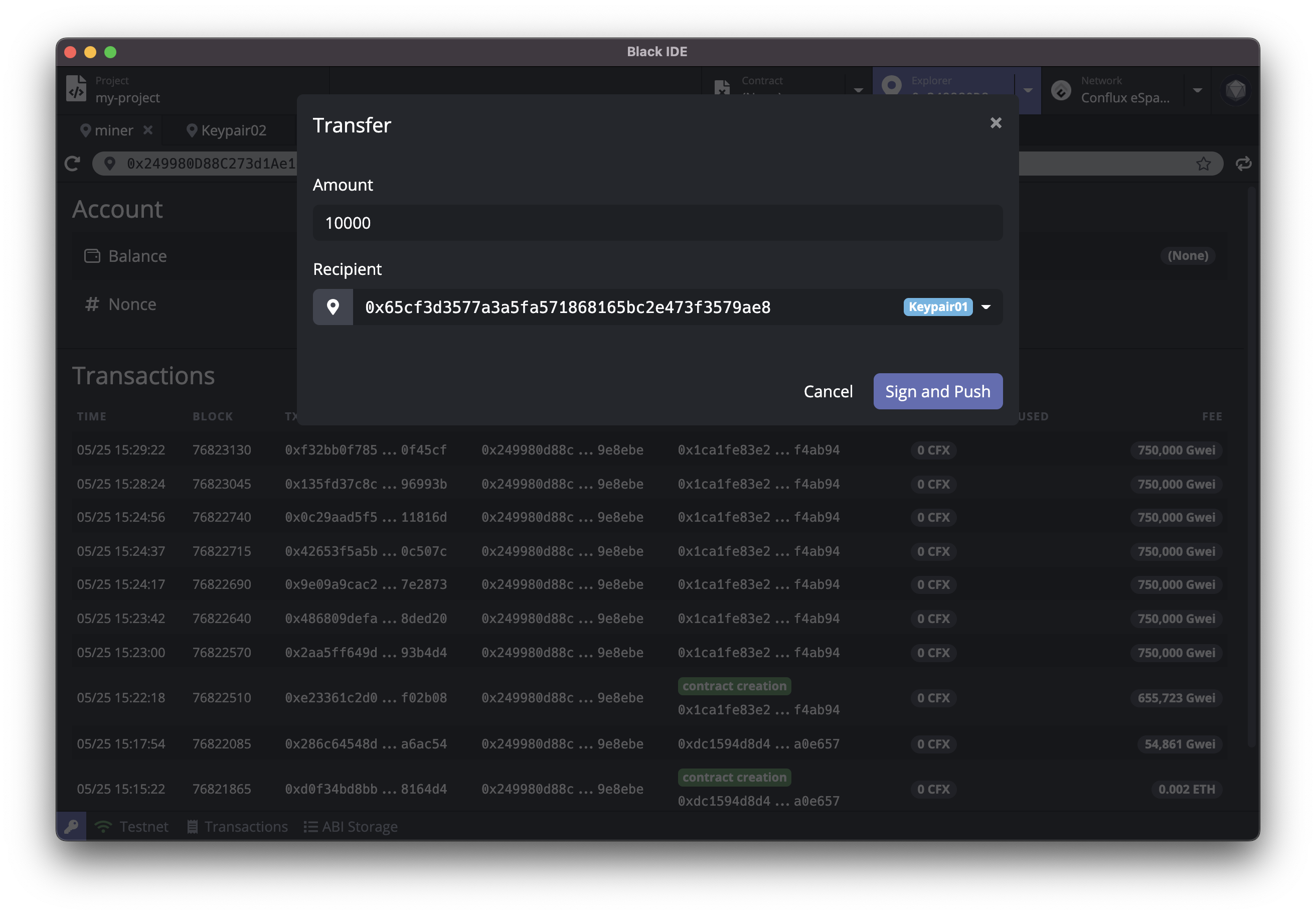Click the project code file icon
This screenshot has width=1316, height=915.
pyautogui.click(x=77, y=89)
